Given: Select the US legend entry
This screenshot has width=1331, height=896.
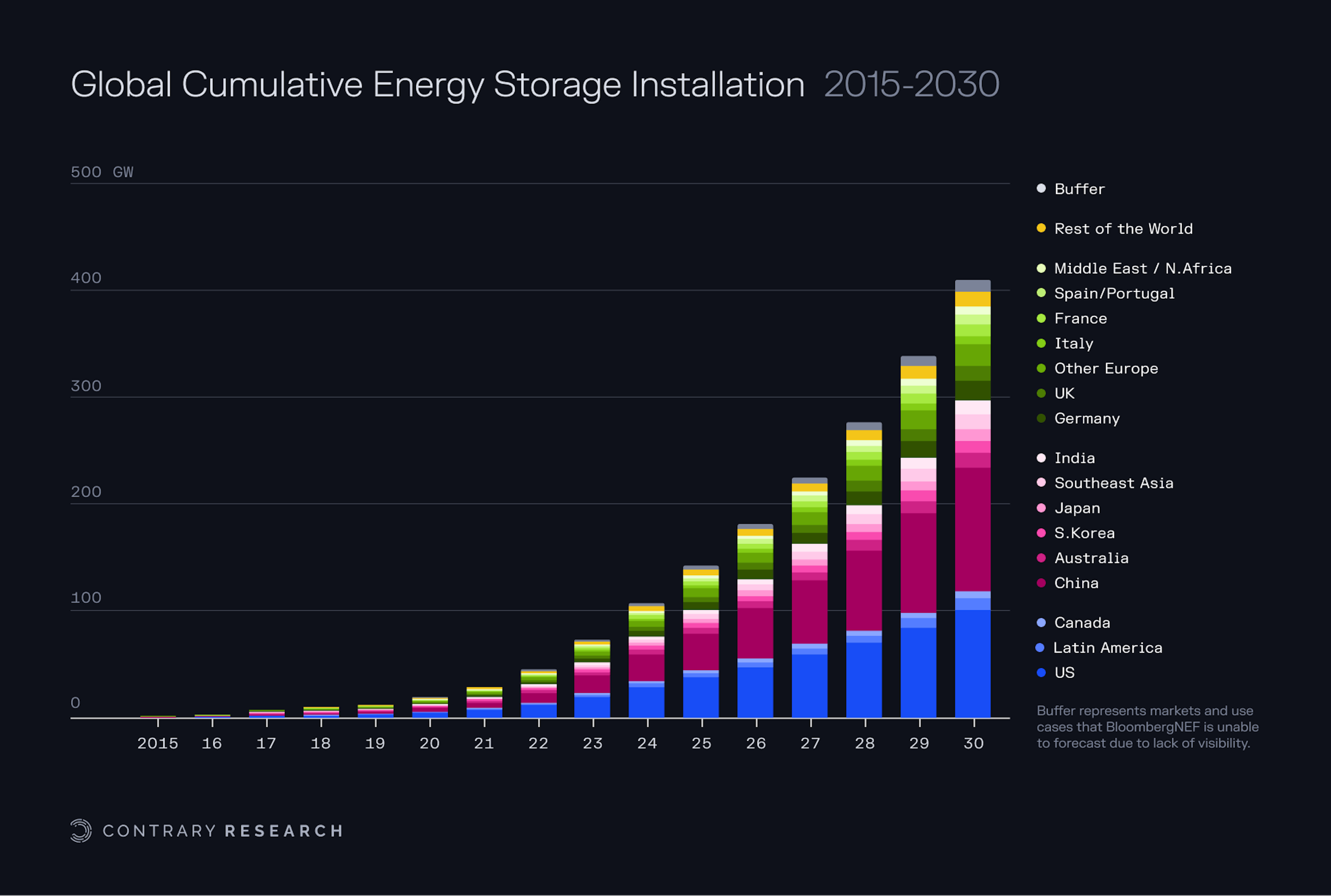Looking at the screenshot, I should (1055, 673).
